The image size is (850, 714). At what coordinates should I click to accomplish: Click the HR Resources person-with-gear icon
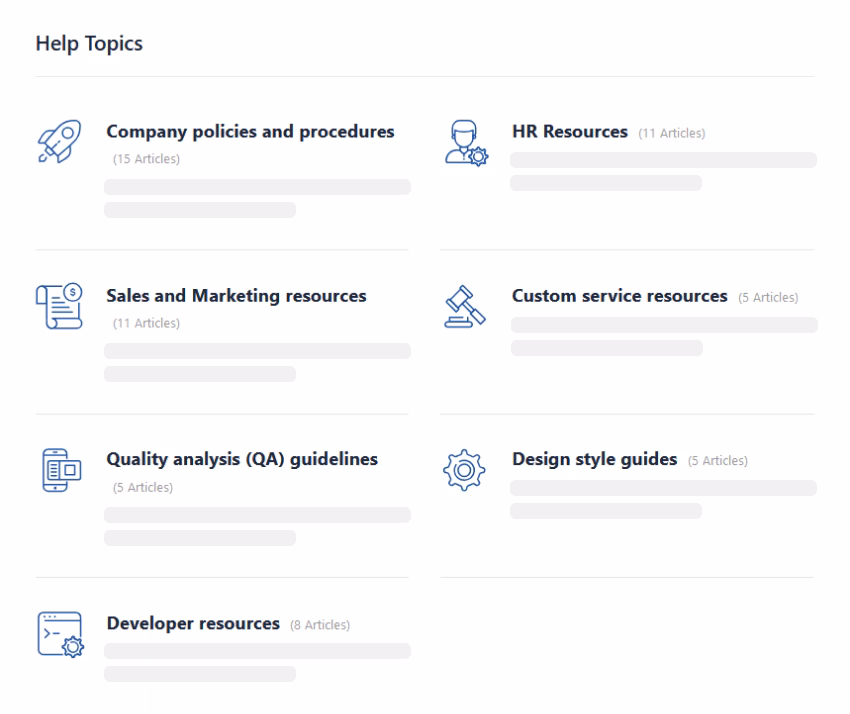[466, 143]
